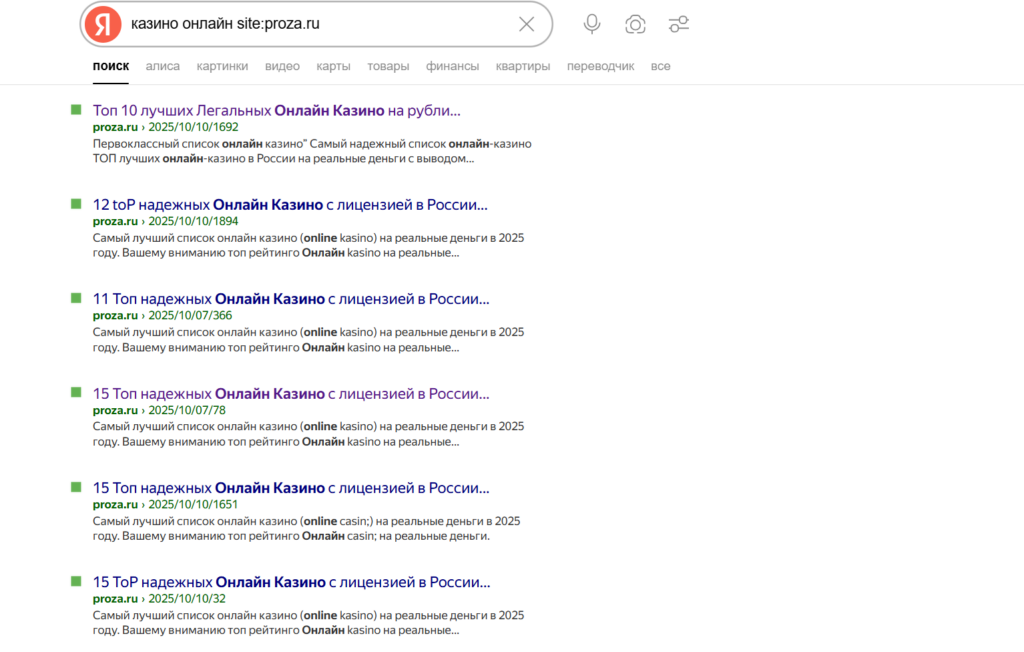
Task: Click green favicon beside result with URL 2025/10/07/78
Action: 76,392
